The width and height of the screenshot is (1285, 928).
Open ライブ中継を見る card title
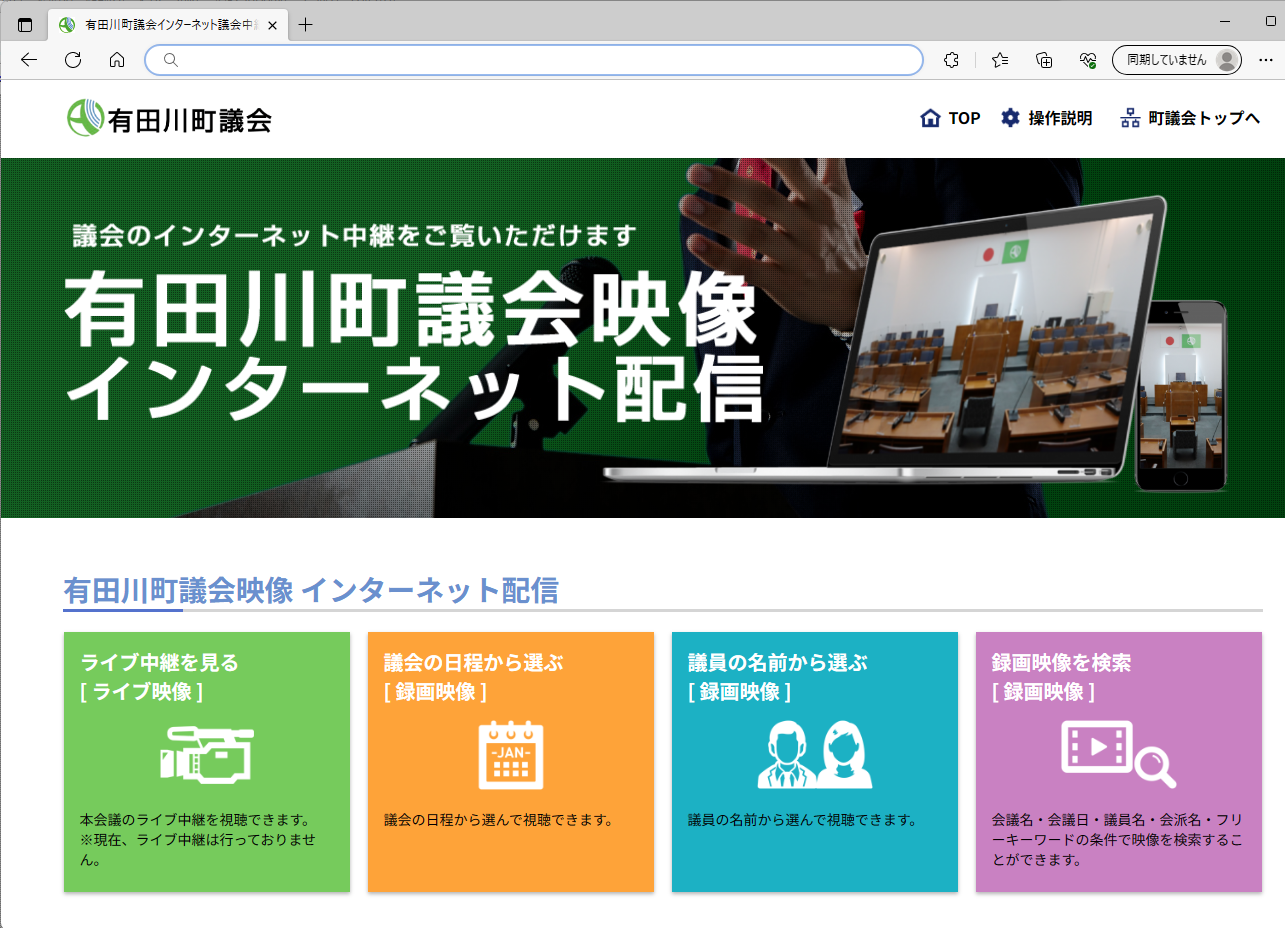pos(160,662)
